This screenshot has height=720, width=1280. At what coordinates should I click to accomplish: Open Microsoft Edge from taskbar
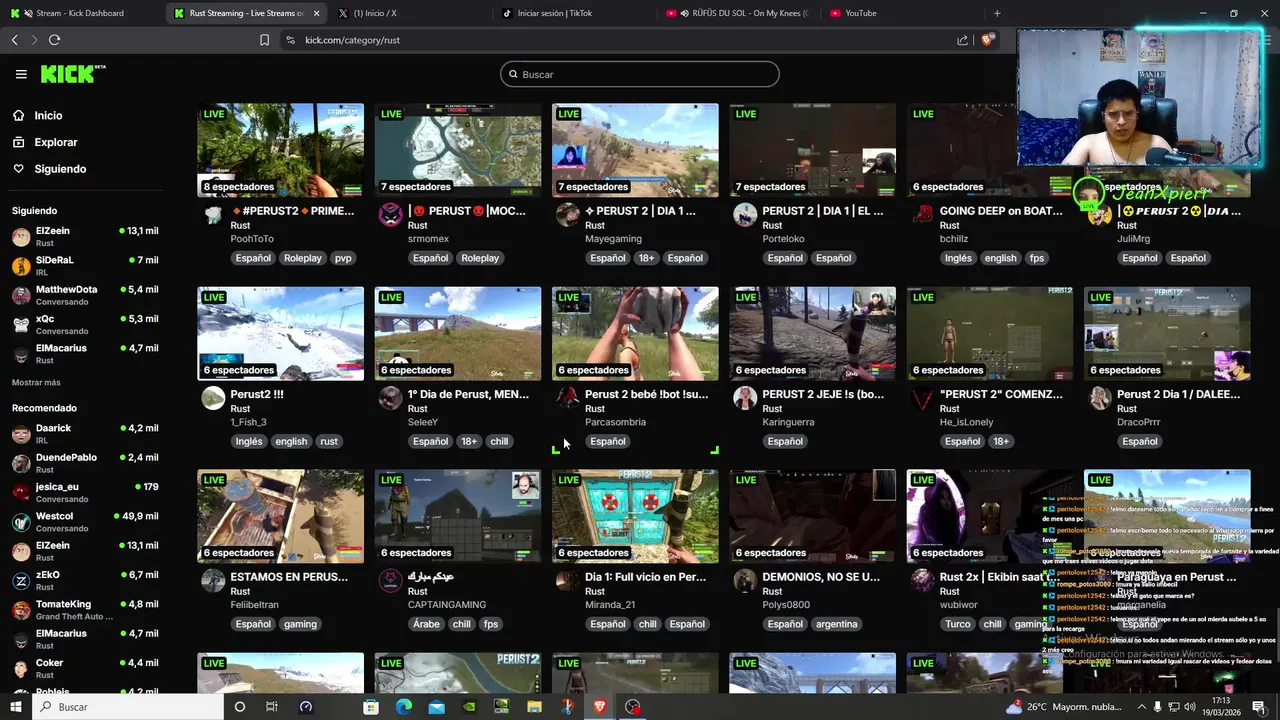[x=403, y=707]
